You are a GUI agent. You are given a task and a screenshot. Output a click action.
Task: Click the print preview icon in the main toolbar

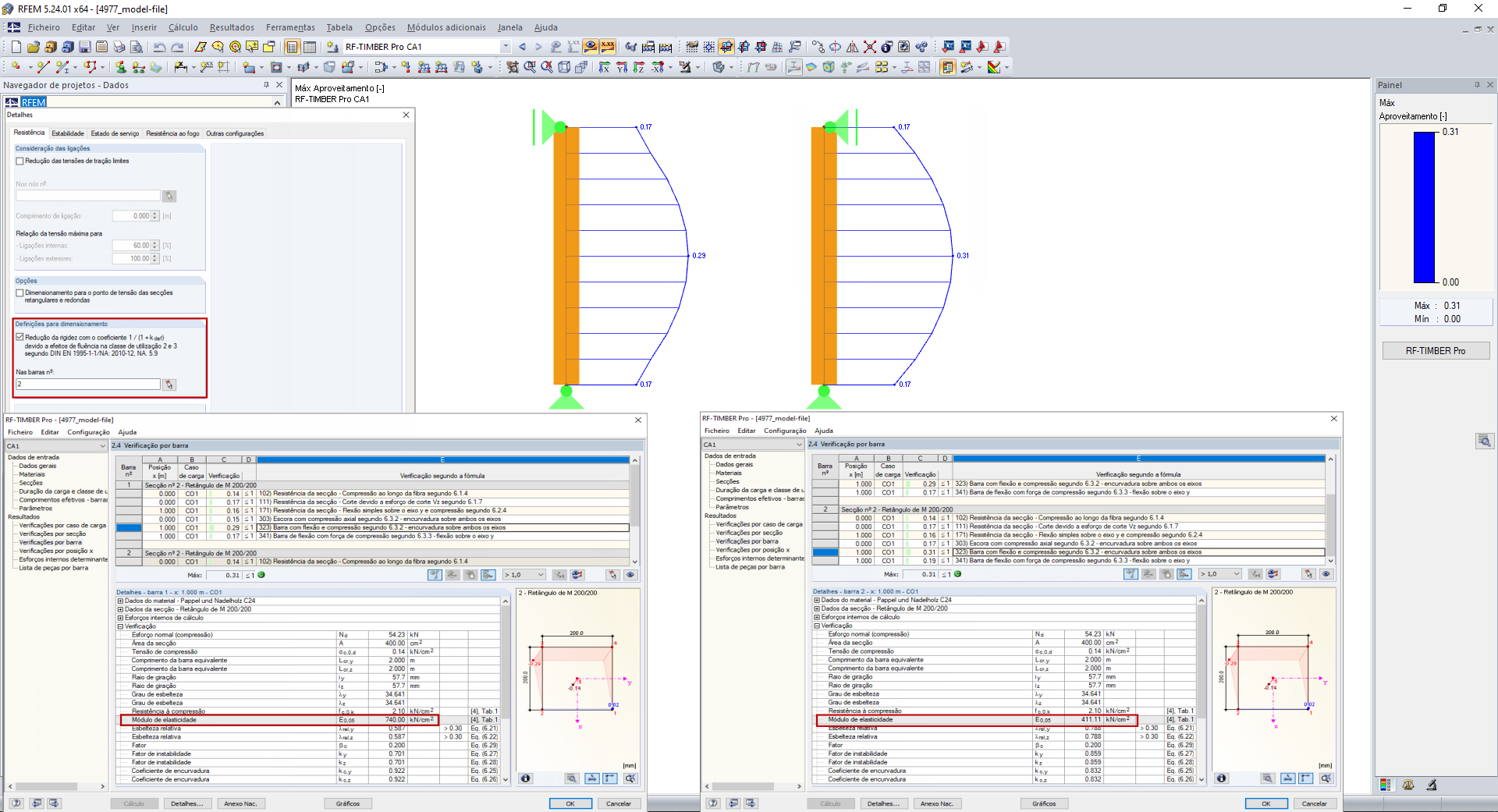[136, 47]
